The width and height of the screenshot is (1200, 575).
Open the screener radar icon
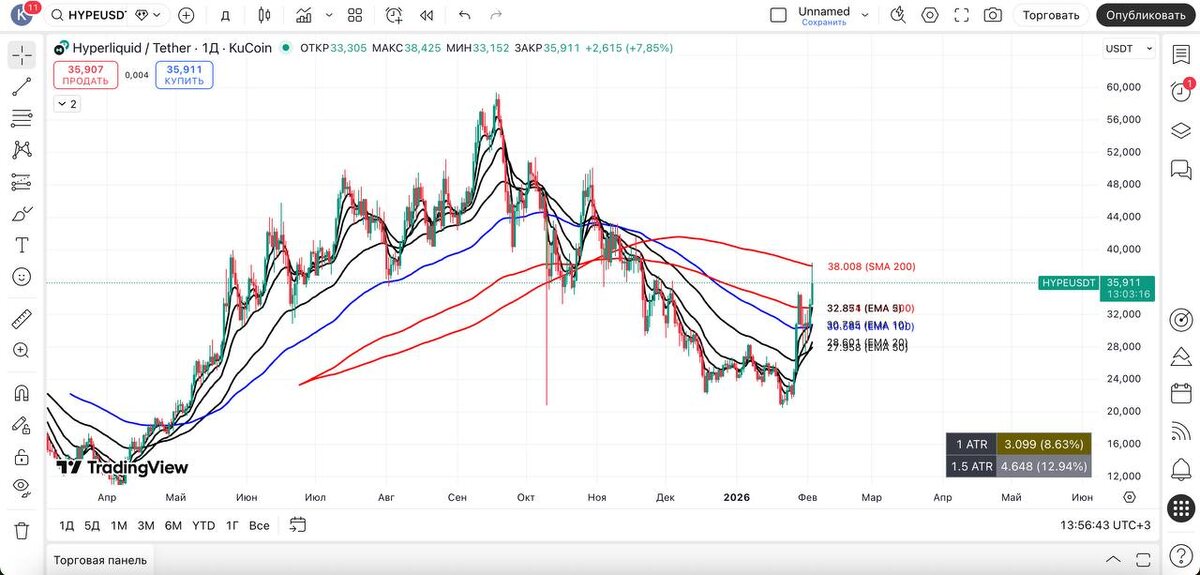tap(1180, 320)
